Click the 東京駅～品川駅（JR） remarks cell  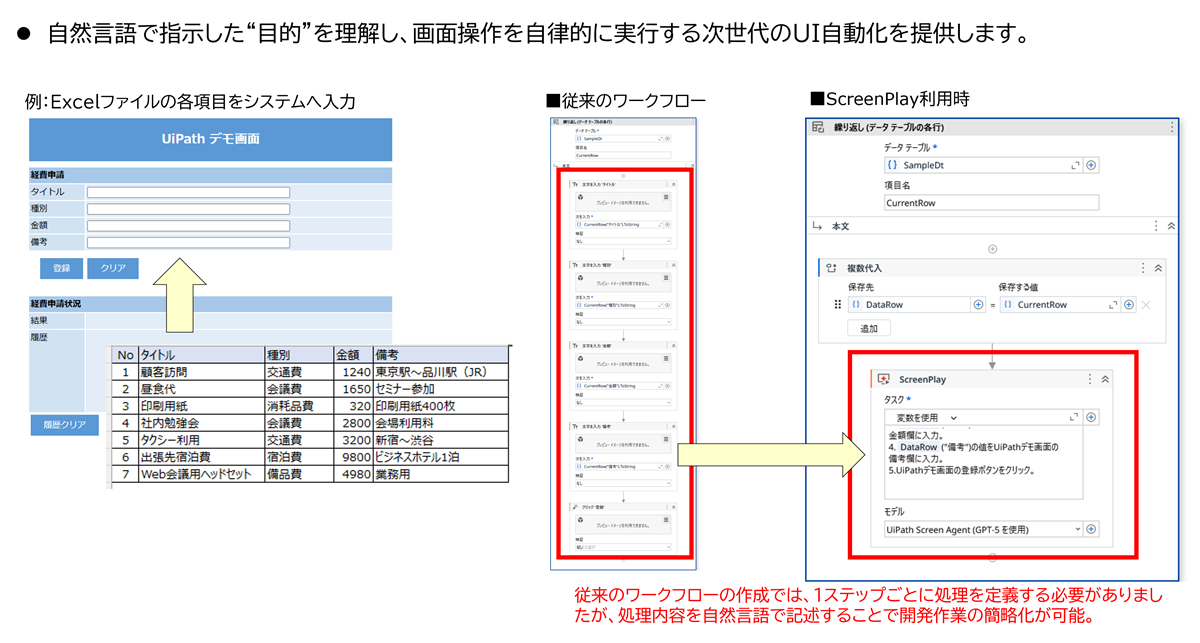pyautogui.click(x=442, y=372)
